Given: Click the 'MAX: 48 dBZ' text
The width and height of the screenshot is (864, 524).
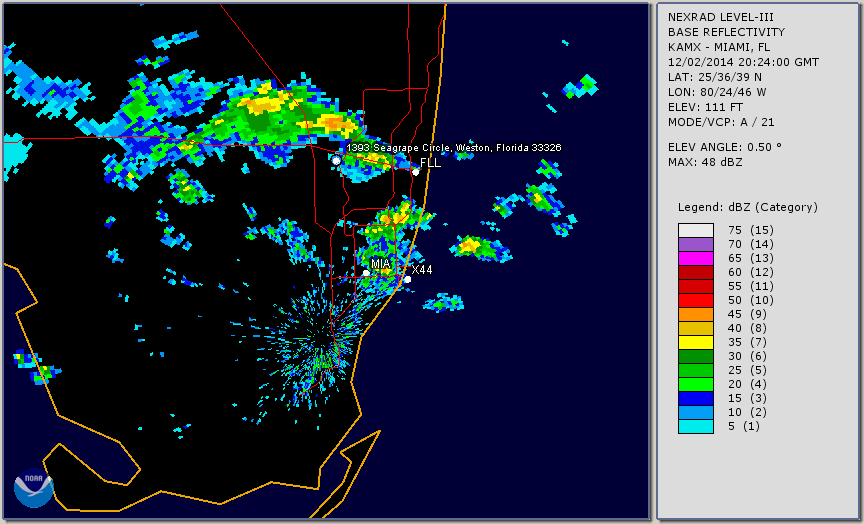Looking at the screenshot, I should click(x=705, y=162).
